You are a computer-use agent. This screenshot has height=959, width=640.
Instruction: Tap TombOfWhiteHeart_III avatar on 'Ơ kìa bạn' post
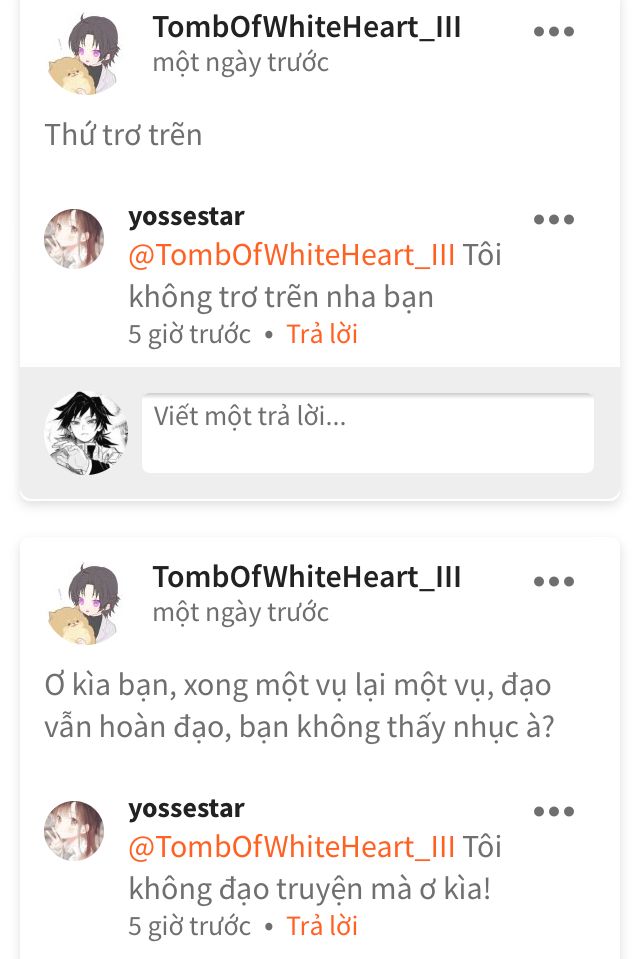tap(85, 605)
